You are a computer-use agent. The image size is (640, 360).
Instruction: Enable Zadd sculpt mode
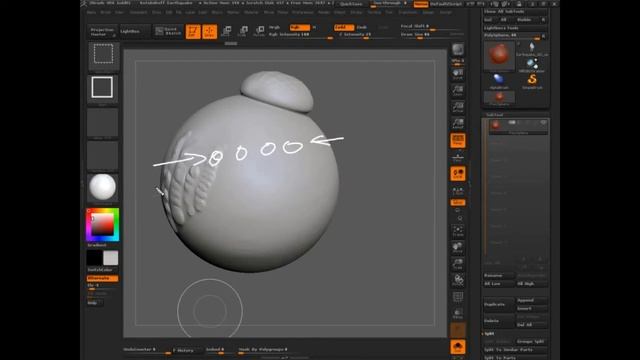[344, 27]
